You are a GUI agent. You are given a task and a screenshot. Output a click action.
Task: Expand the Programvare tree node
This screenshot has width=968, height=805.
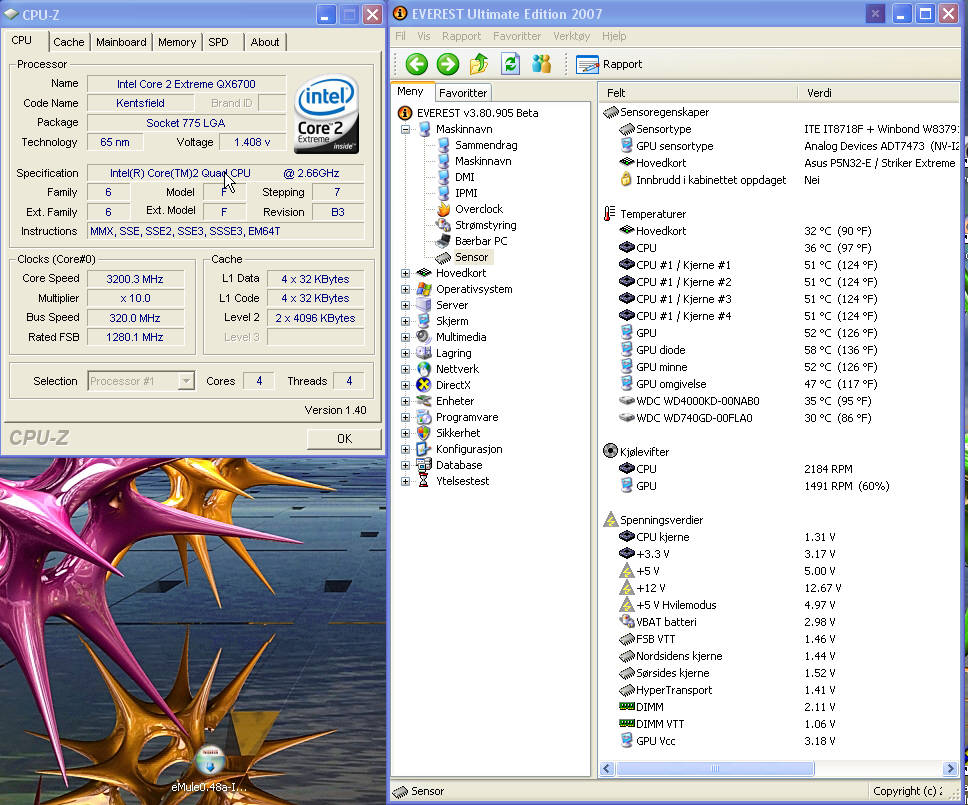click(406, 417)
